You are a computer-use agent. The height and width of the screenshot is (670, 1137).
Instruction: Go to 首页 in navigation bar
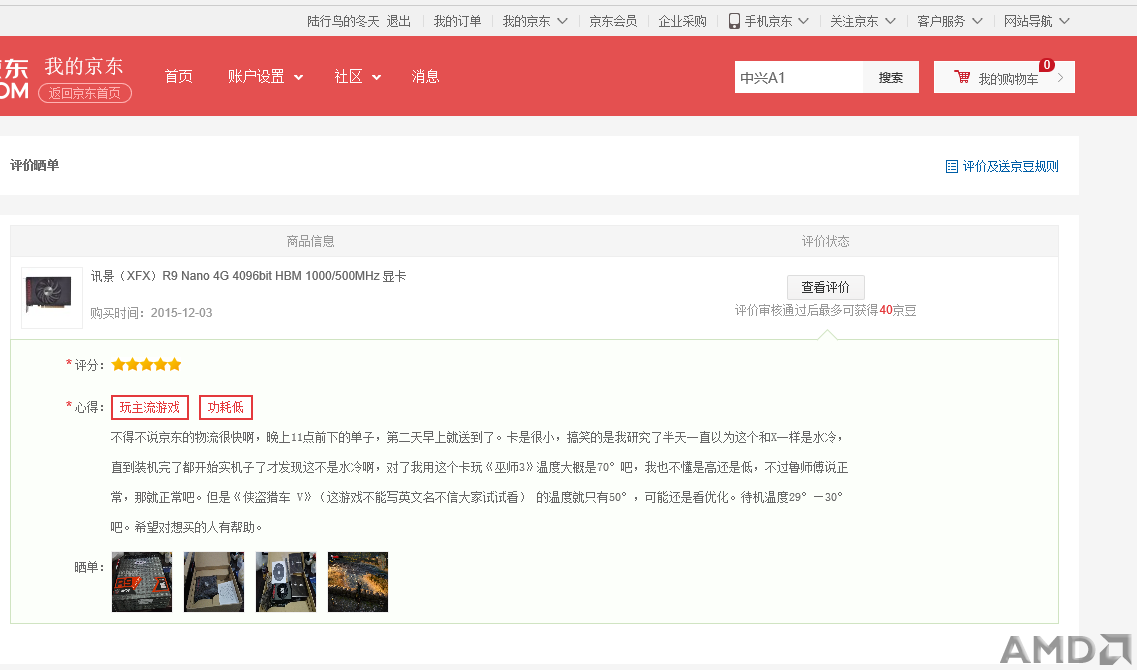[178, 76]
